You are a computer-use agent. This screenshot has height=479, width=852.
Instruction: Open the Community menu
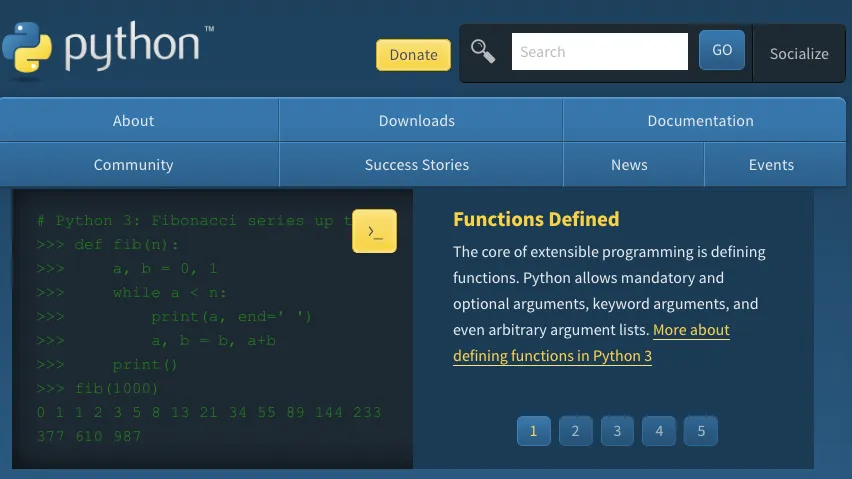pyautogui.click(x=133, y=165)
